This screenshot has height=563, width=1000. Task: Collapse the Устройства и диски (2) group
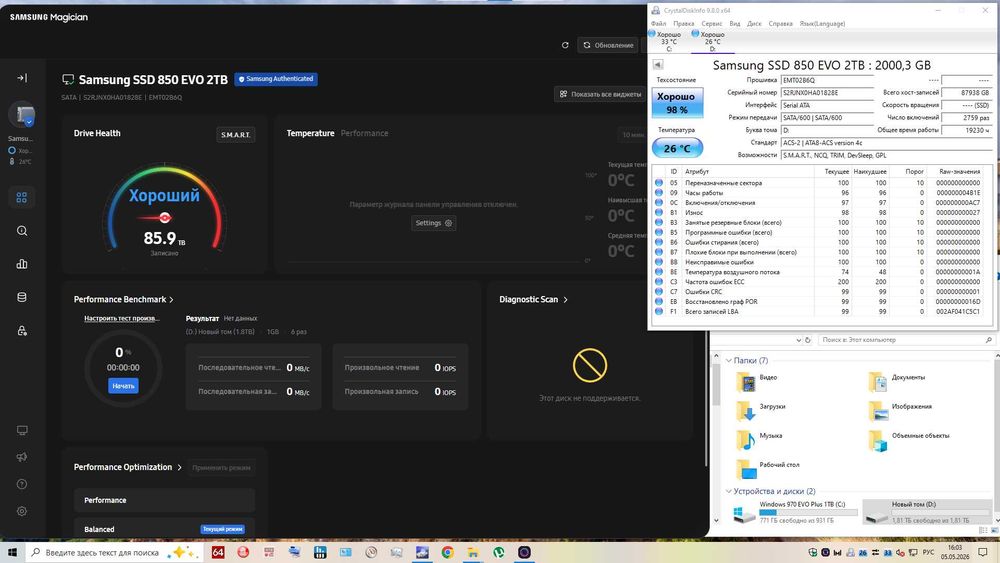click(x=728, y=491)
